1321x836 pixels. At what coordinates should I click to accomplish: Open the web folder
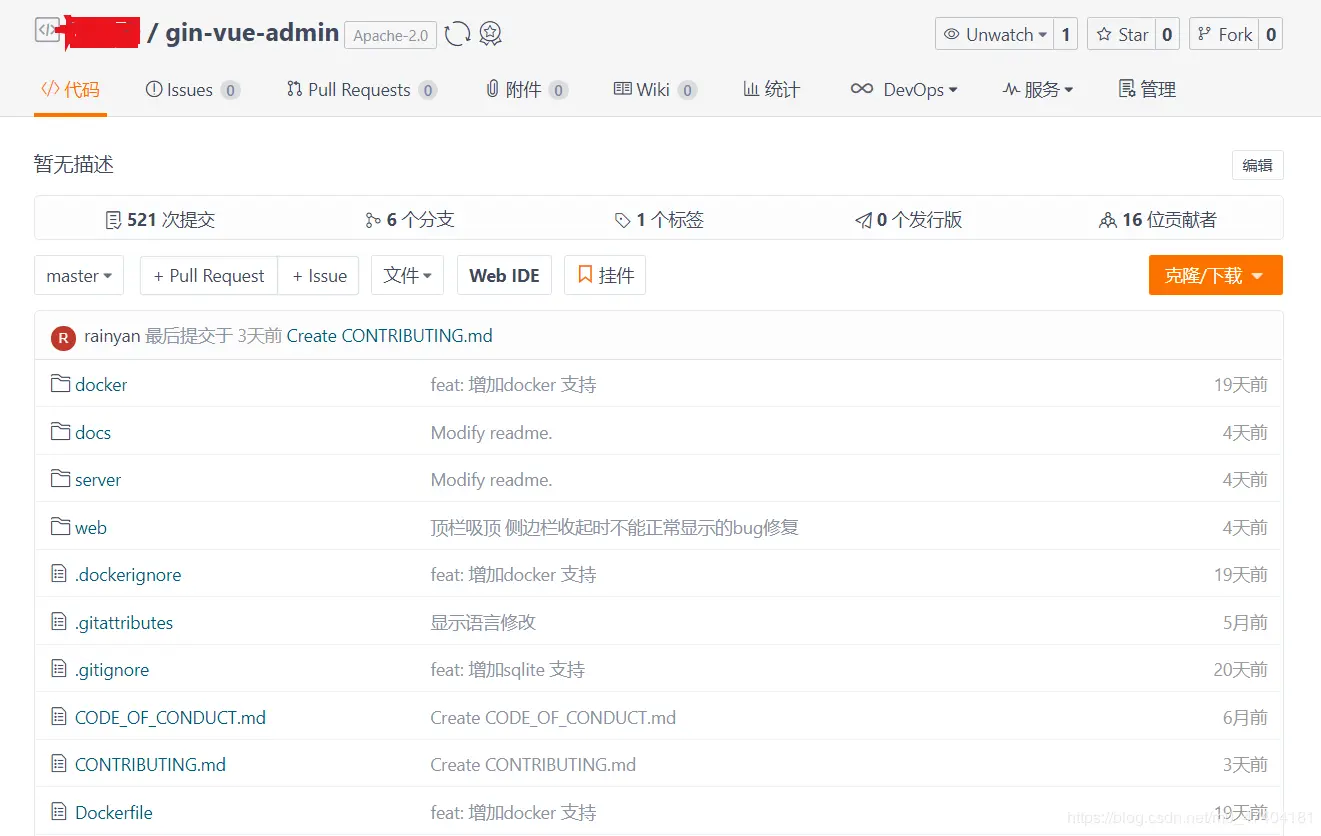click(x=91, y=528)
